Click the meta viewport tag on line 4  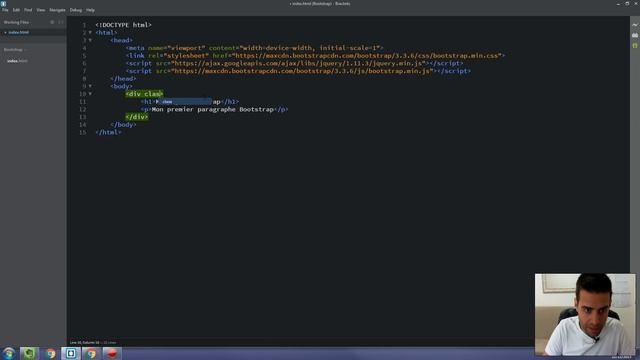point(254,48)
